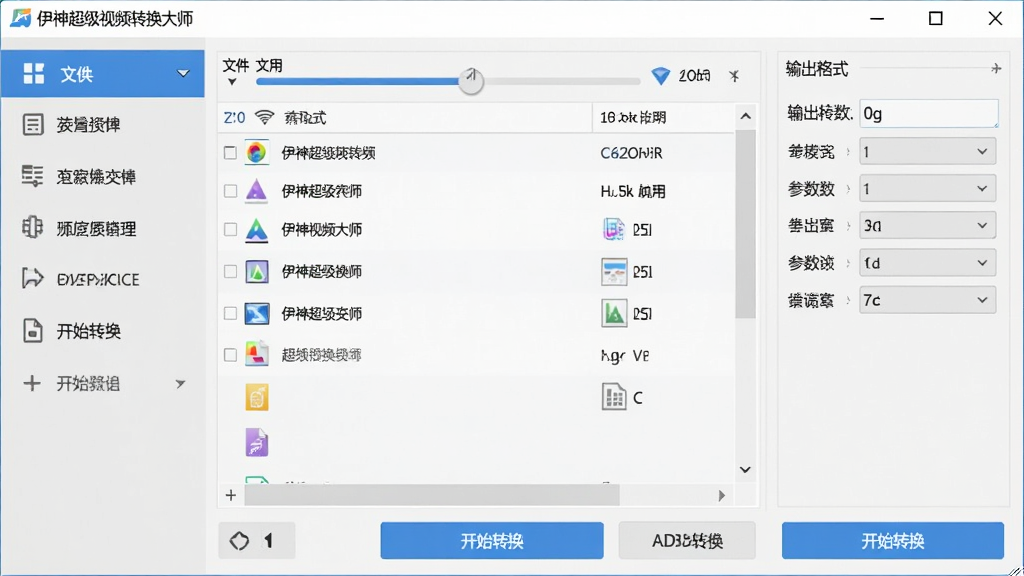This screenshot has width=1024, height=576.
Task: Click the split-panel icon in sidebar fourth row
Action: [x=32, y=227]
